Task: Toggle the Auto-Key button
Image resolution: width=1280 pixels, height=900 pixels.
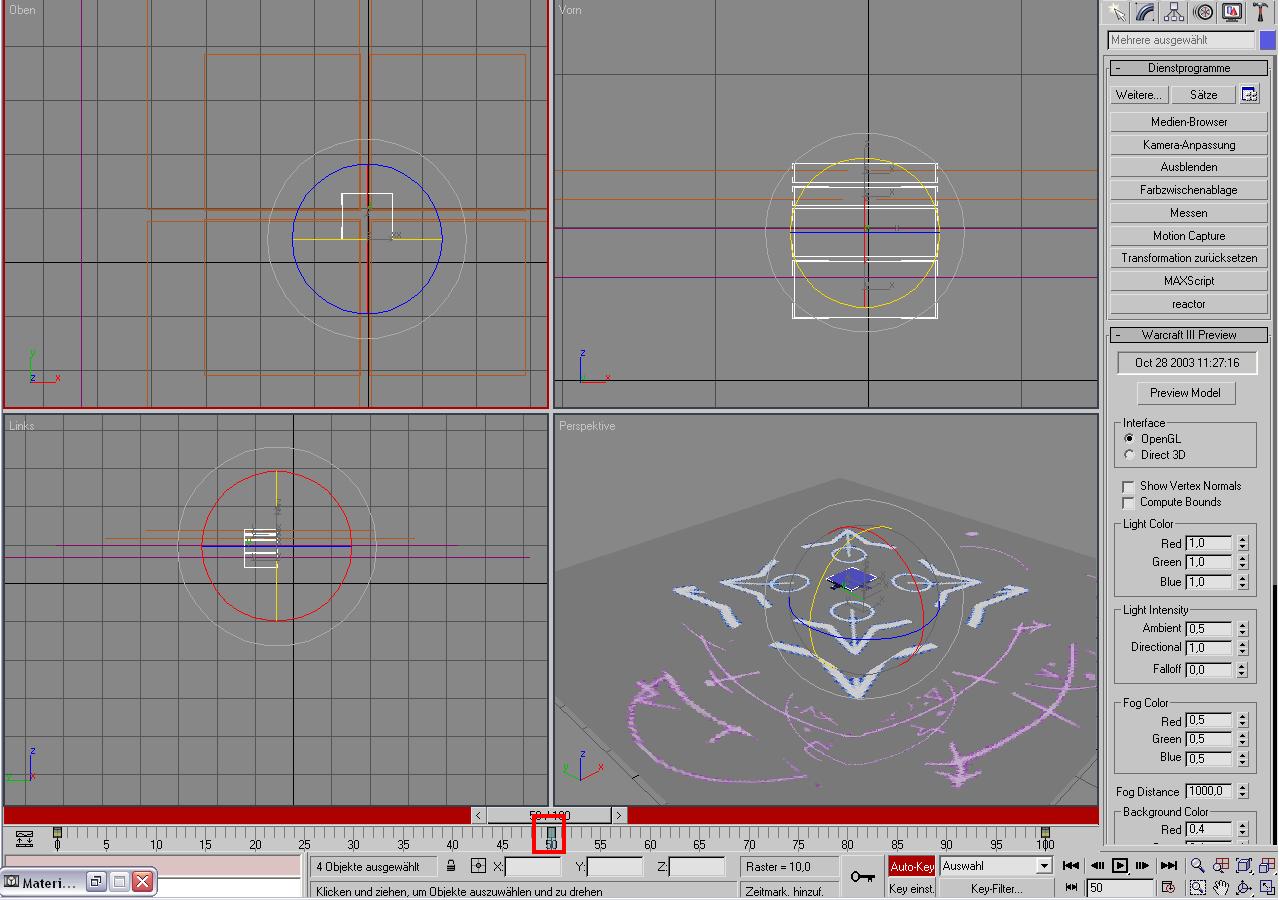Action: (911, 867)
